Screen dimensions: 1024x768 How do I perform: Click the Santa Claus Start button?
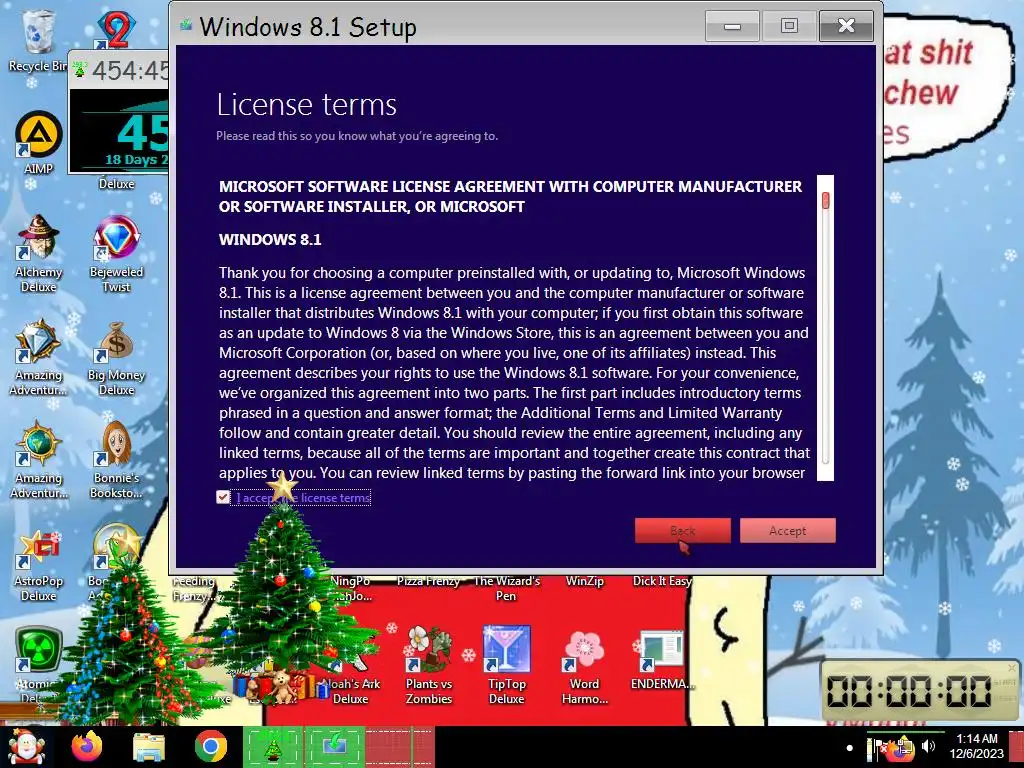[26, 747]
